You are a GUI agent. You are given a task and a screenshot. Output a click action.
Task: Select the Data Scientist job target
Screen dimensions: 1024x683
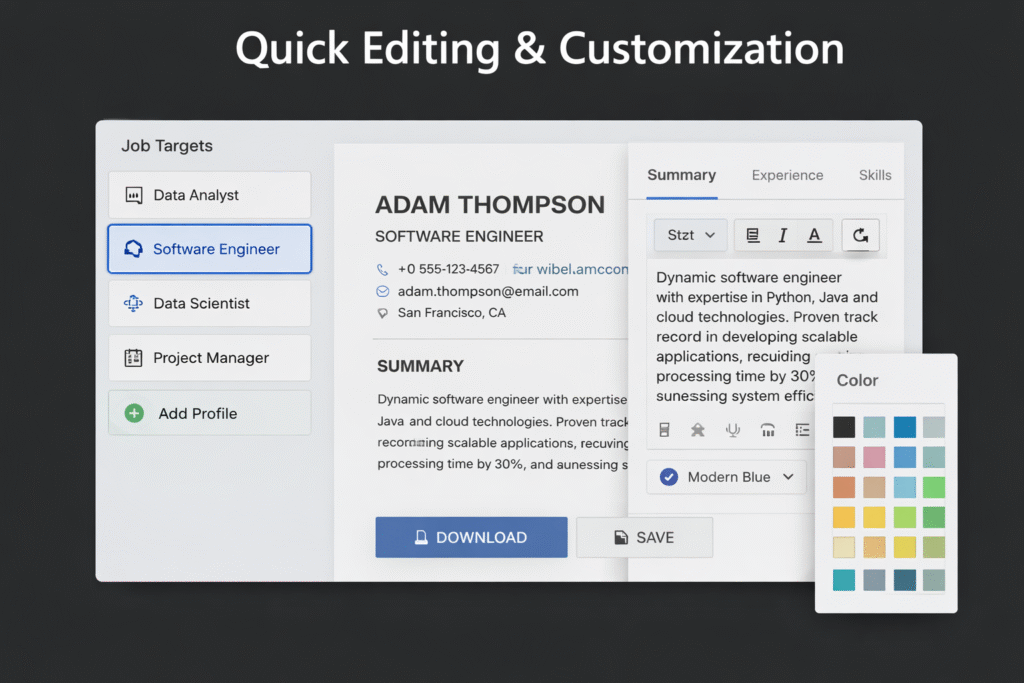(209, 303)
